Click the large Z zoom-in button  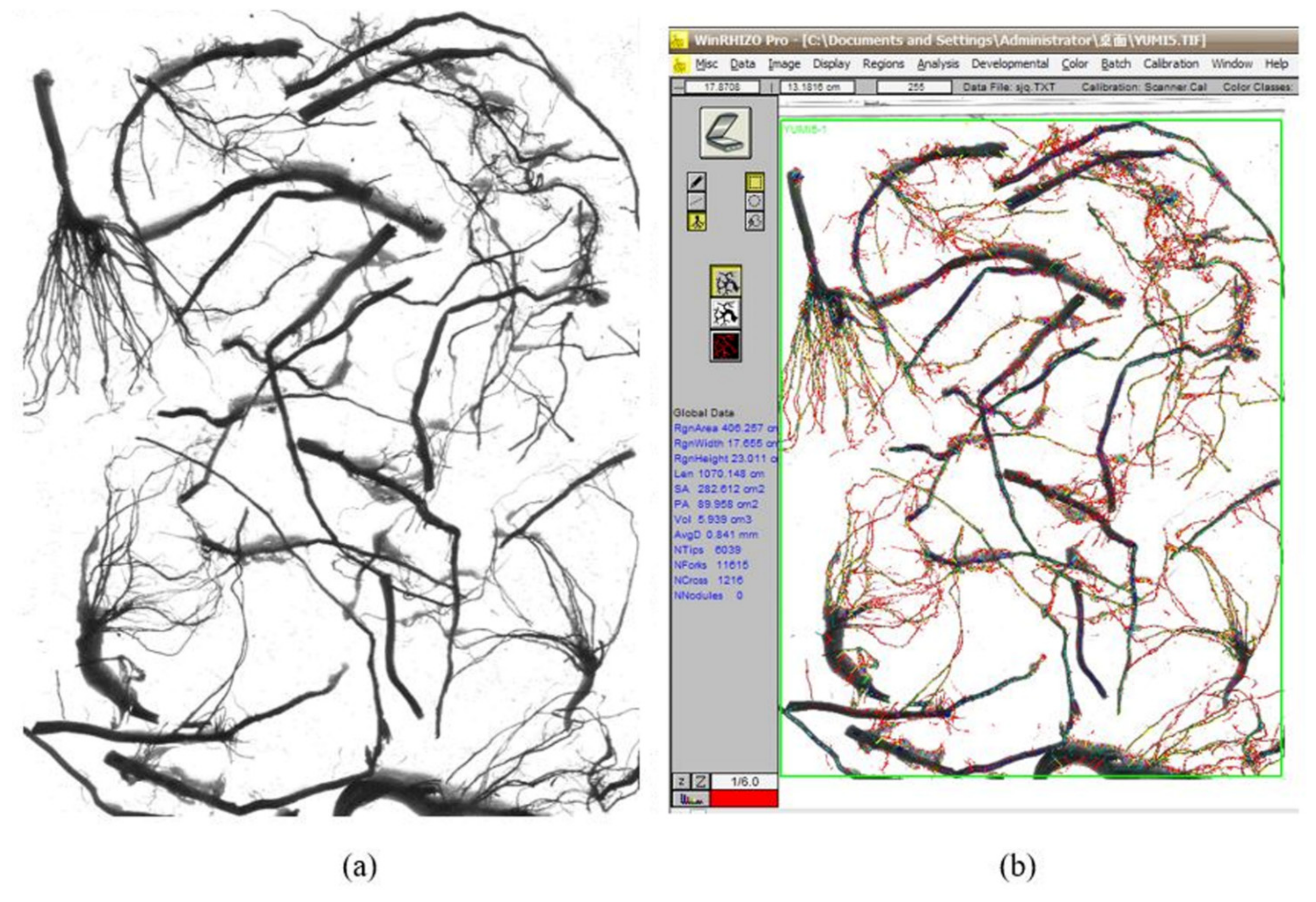tap(700, 782)
